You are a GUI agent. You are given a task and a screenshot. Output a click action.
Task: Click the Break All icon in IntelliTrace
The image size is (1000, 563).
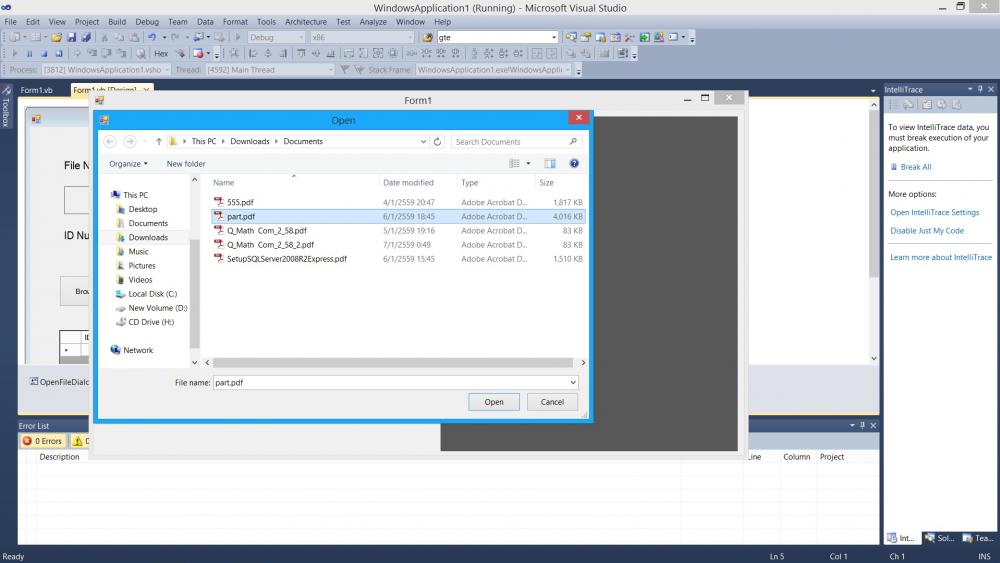(x=894, y=167)
